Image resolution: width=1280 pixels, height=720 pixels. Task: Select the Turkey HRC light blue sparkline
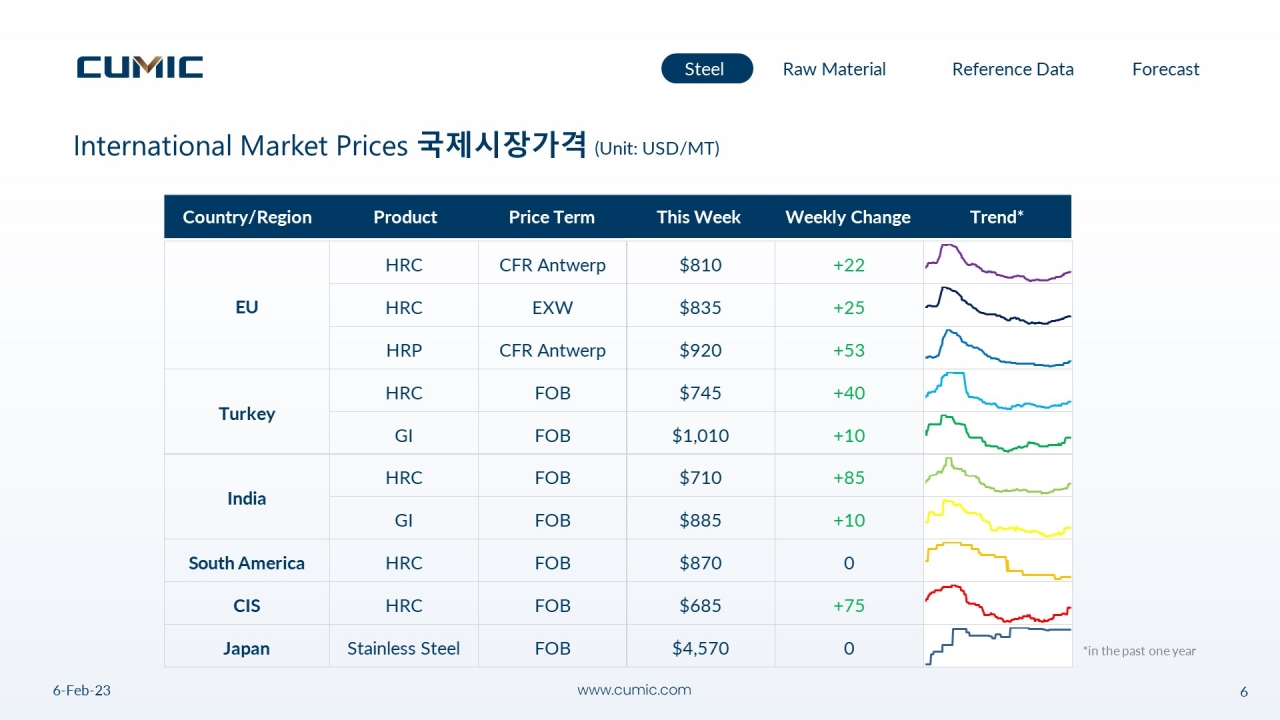[997, 391]
